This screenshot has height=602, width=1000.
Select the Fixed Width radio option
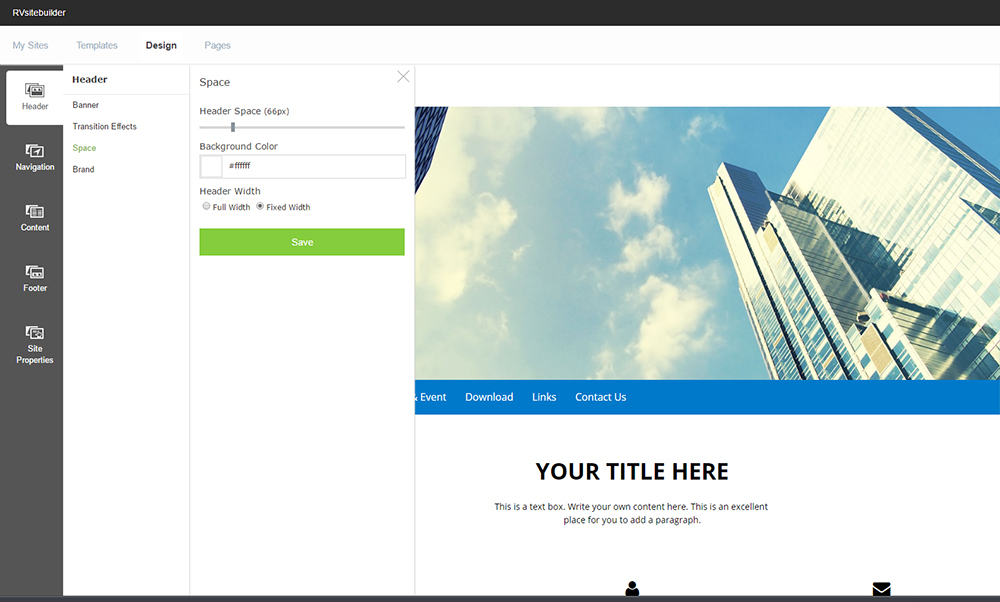click(260, 206)
